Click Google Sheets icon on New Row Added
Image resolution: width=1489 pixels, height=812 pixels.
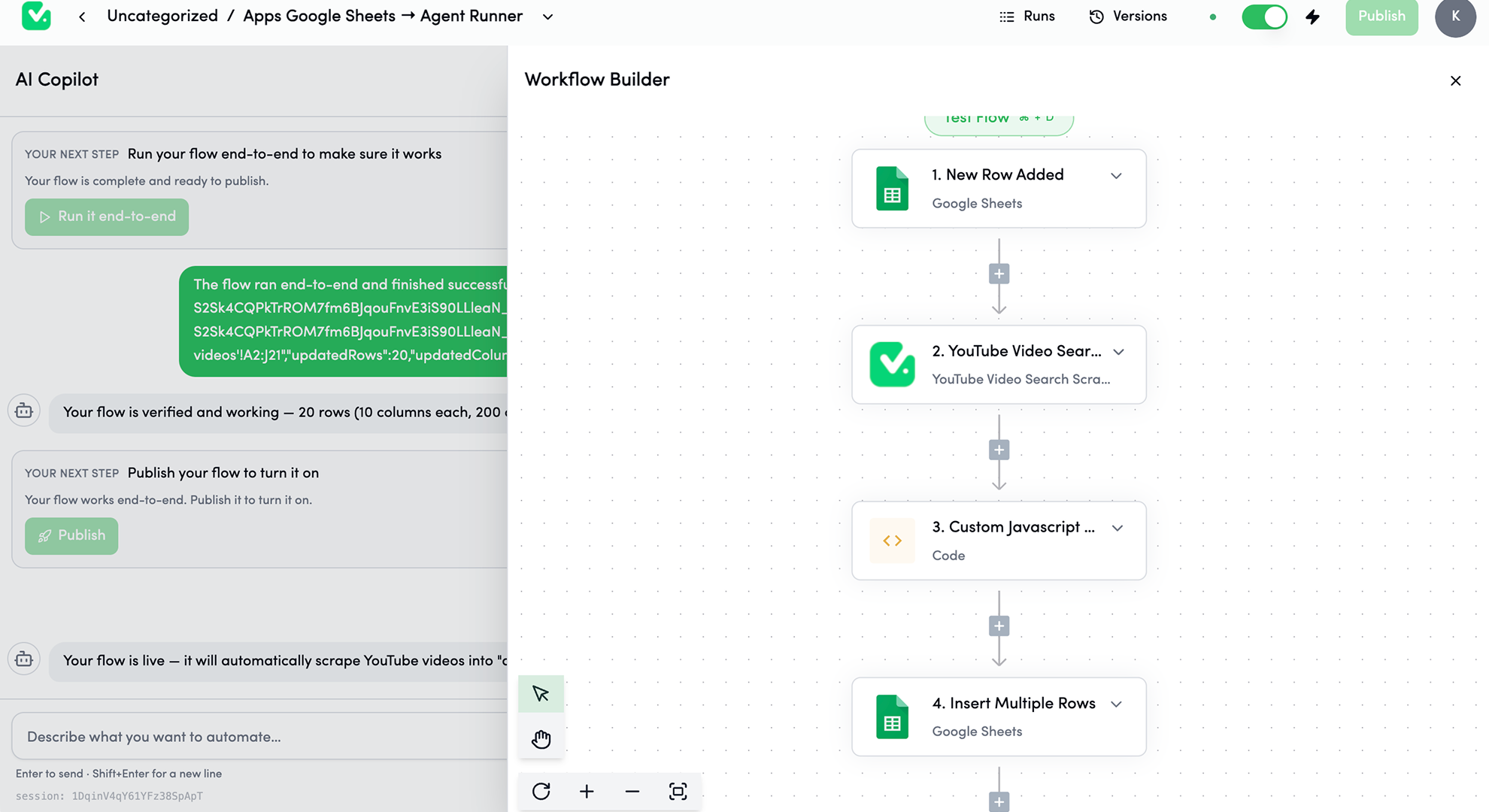coord(892,188)
